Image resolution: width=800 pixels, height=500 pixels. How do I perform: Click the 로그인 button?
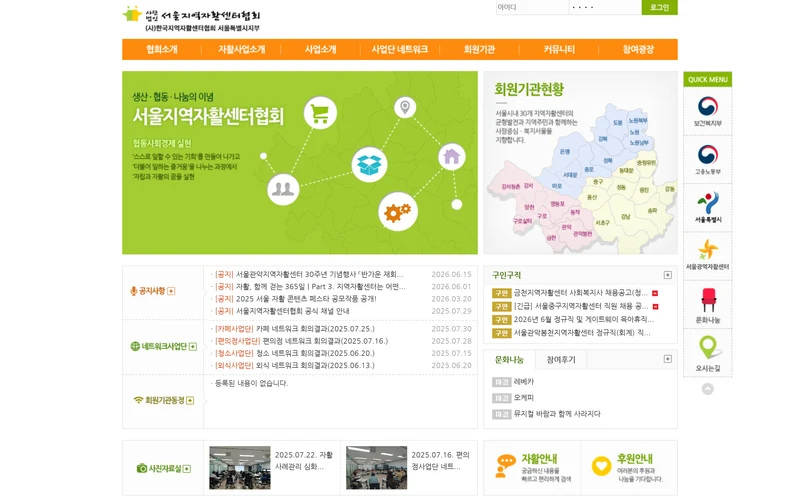pos(659,7)
